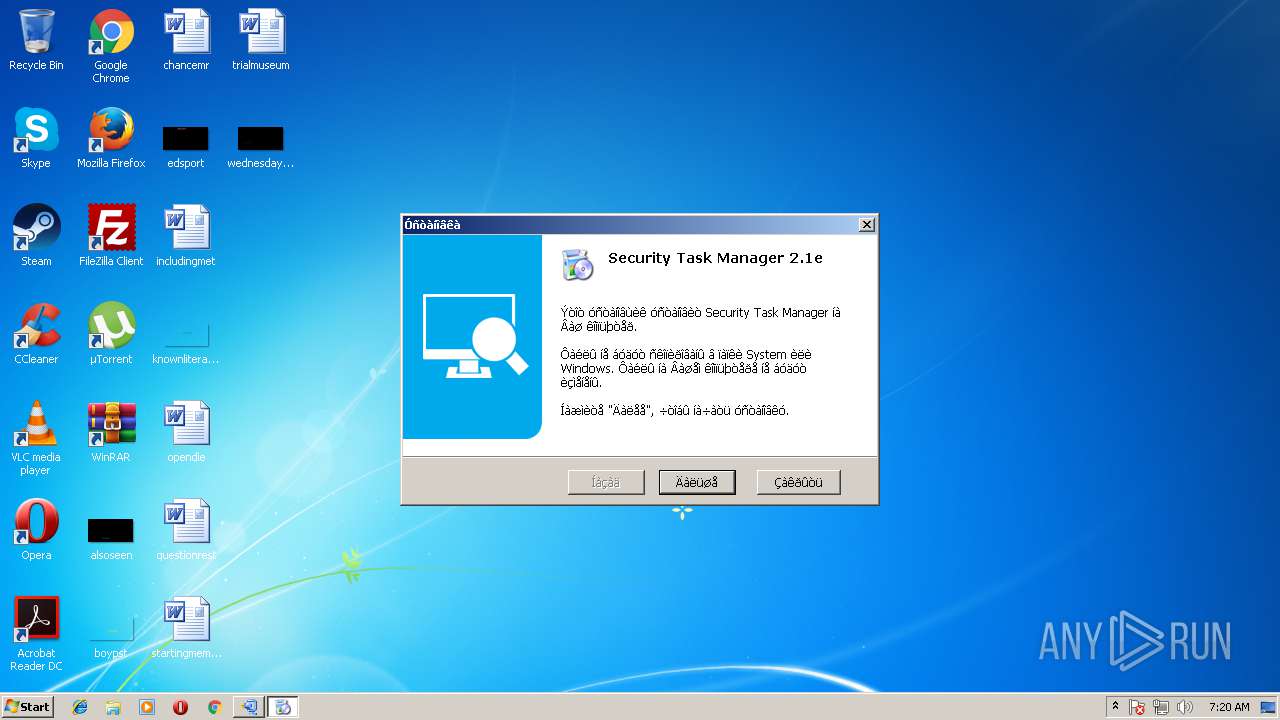The height and width of the screenshot is (720, 1280).
Task: Close the Security Task Manager installer
Action: pyautogui.click(x=867, y=225)
